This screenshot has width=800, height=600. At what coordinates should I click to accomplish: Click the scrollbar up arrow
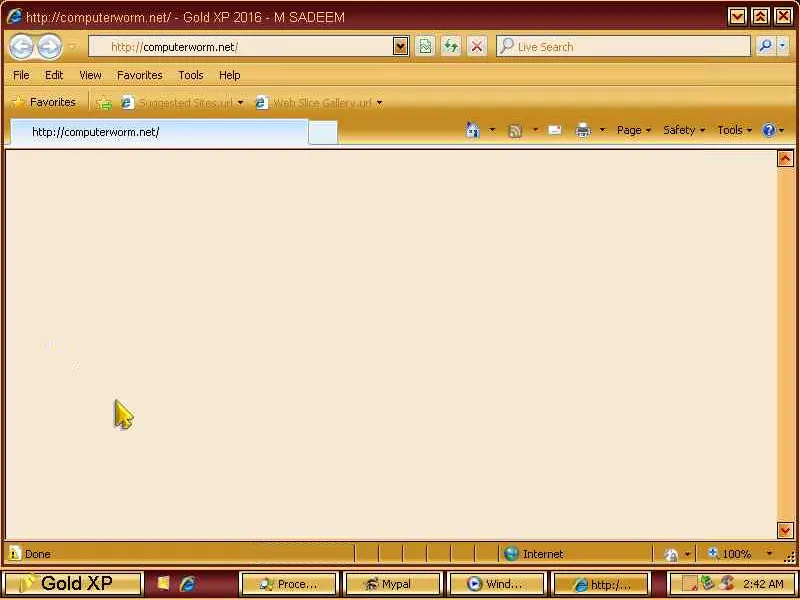point(785,159)
